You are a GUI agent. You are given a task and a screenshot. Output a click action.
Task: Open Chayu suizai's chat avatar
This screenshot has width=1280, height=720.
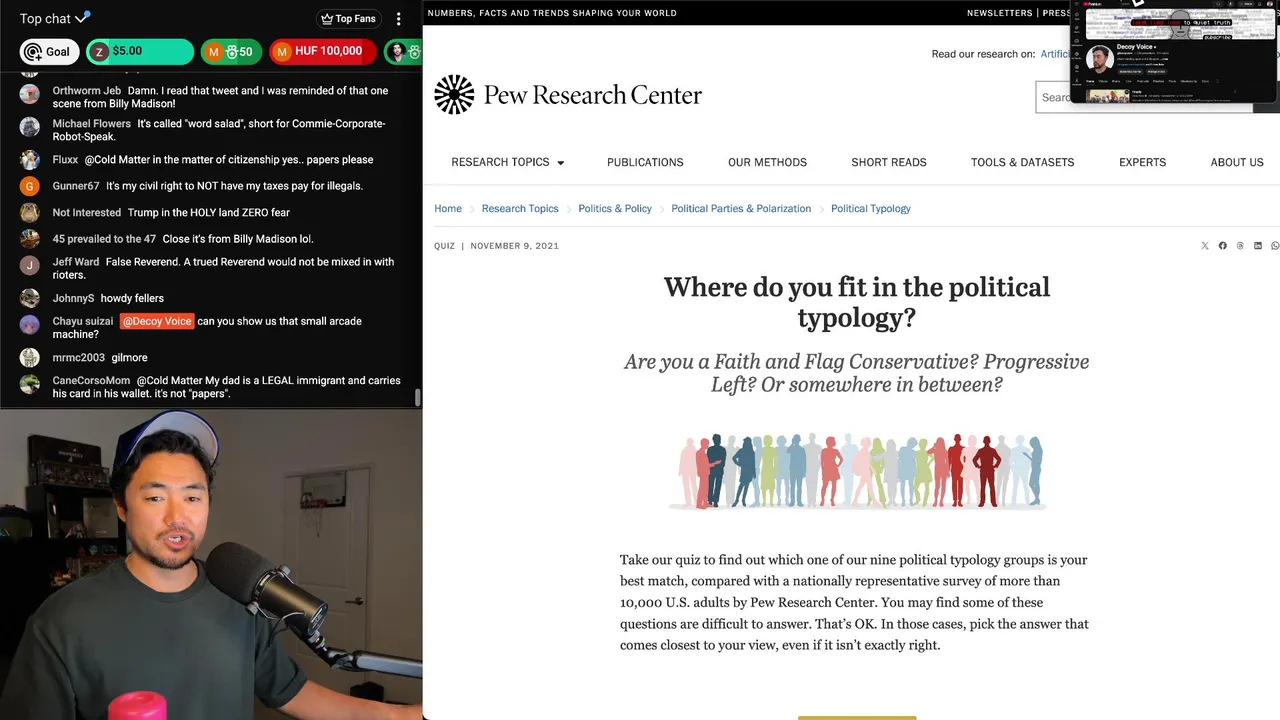pyautogui.click(x=30, y=324)
